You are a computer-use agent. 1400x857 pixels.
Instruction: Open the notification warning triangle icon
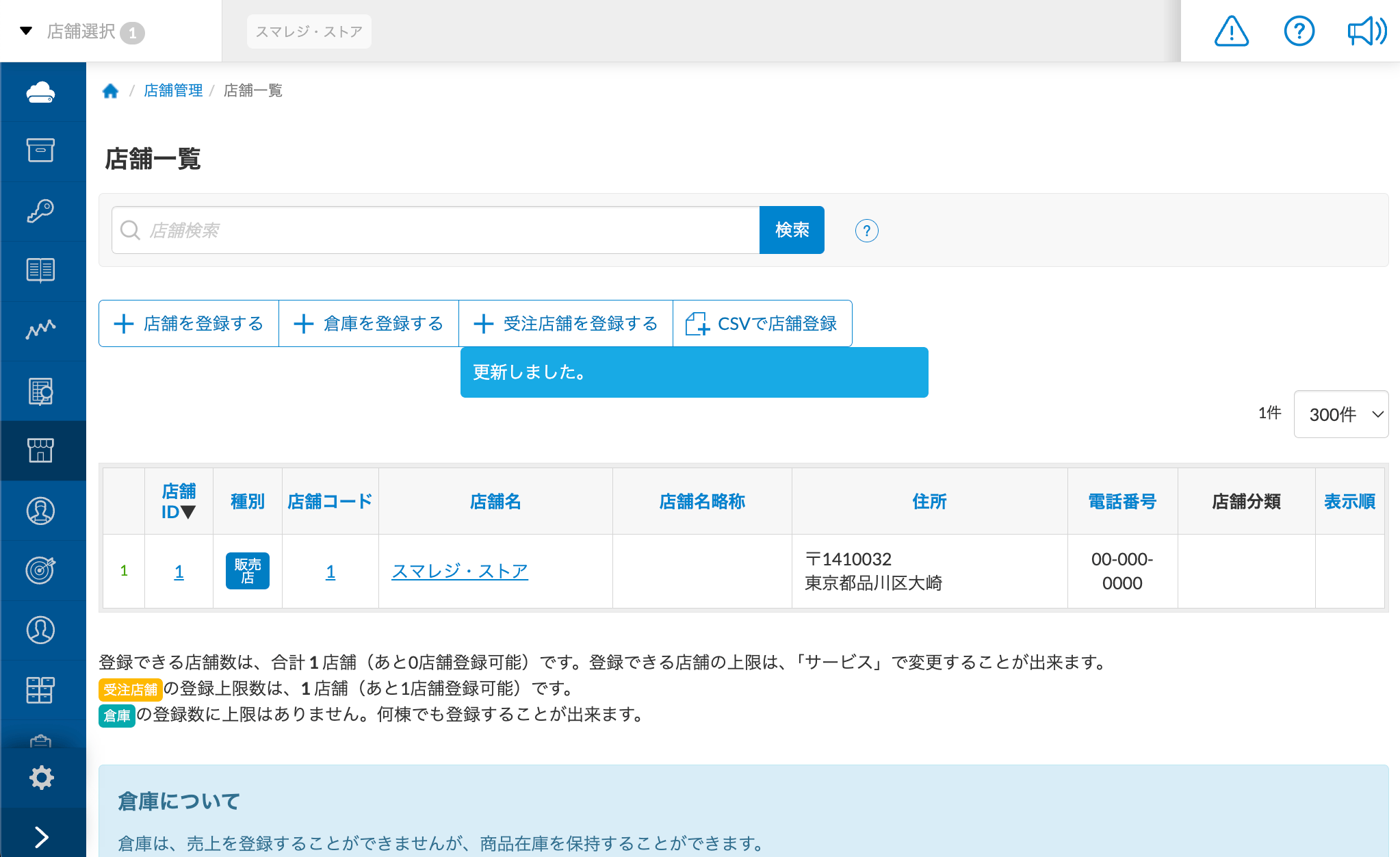[1230, 31]
